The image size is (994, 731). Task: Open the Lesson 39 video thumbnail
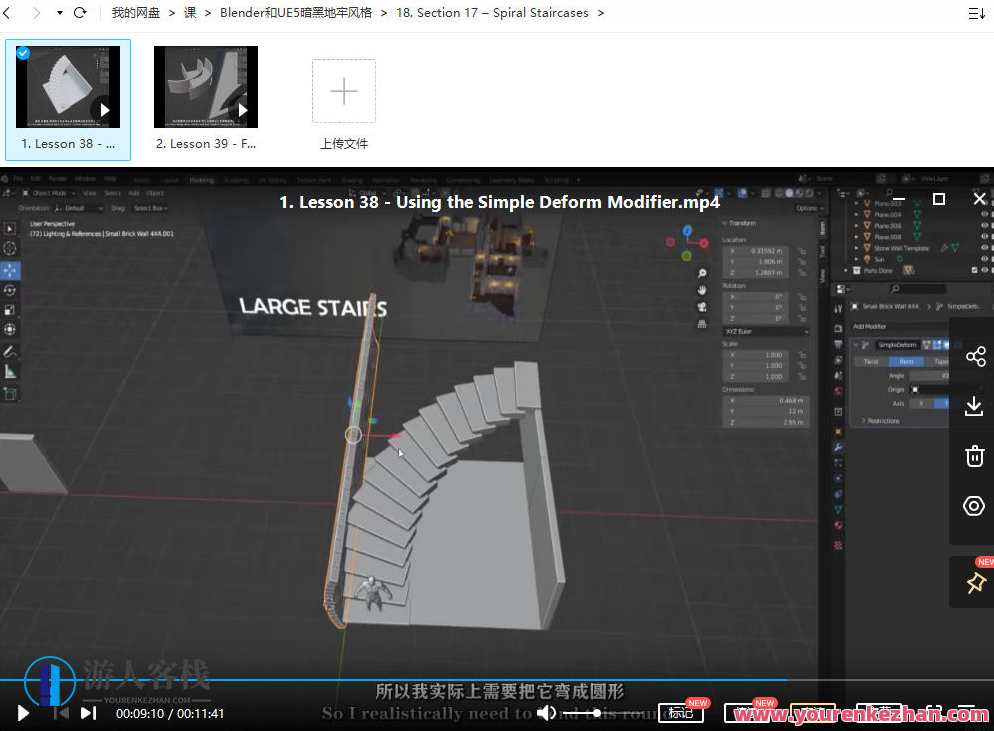pos(205,87)
